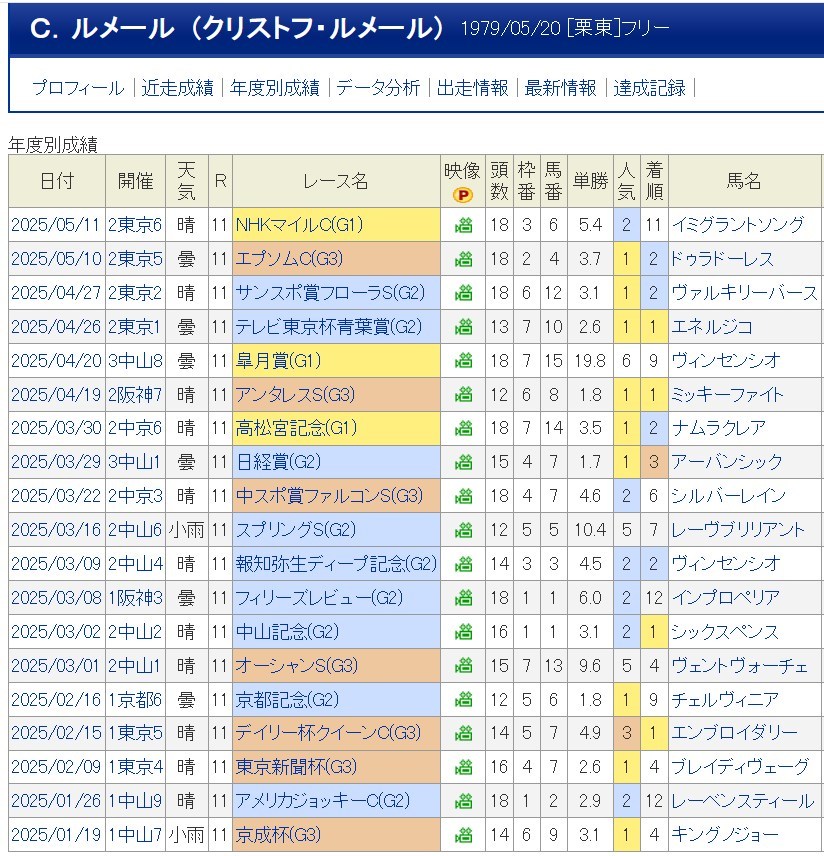The height and width of the screenshot is (856, 824).
Task: Play video for アンタレスS(G3) race
Action: point(463,395)
